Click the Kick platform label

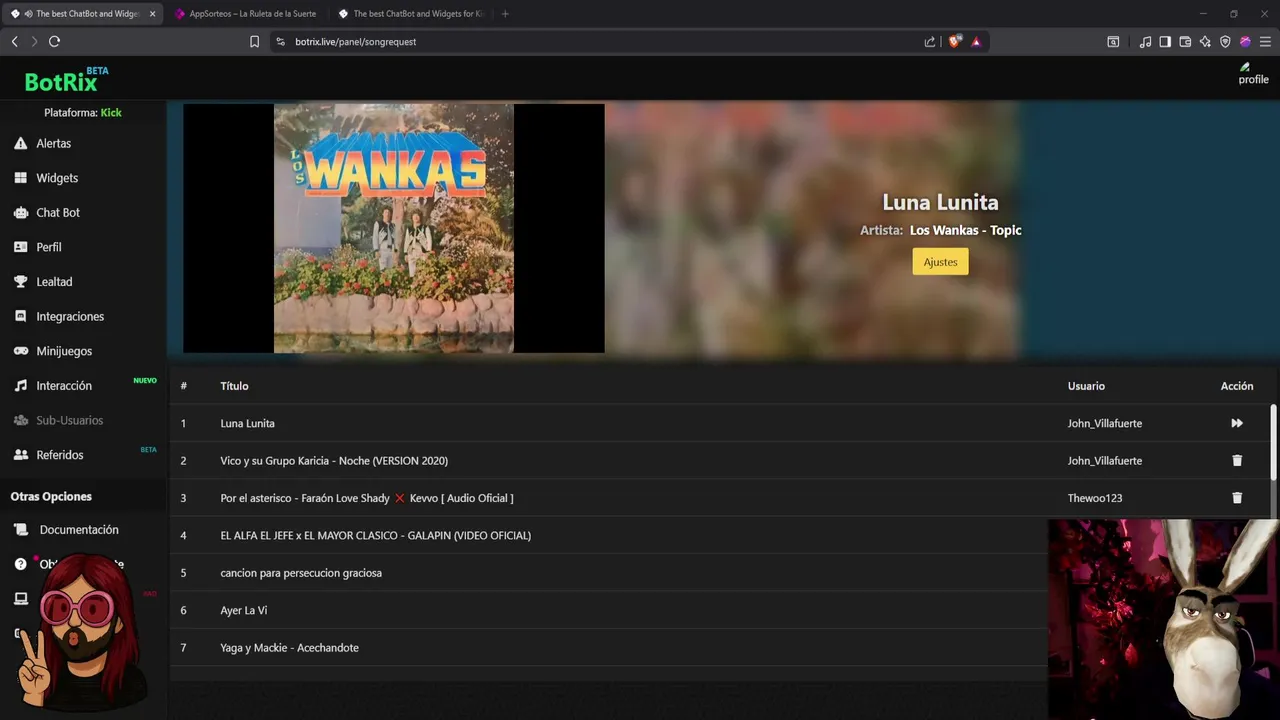point(111,113)
